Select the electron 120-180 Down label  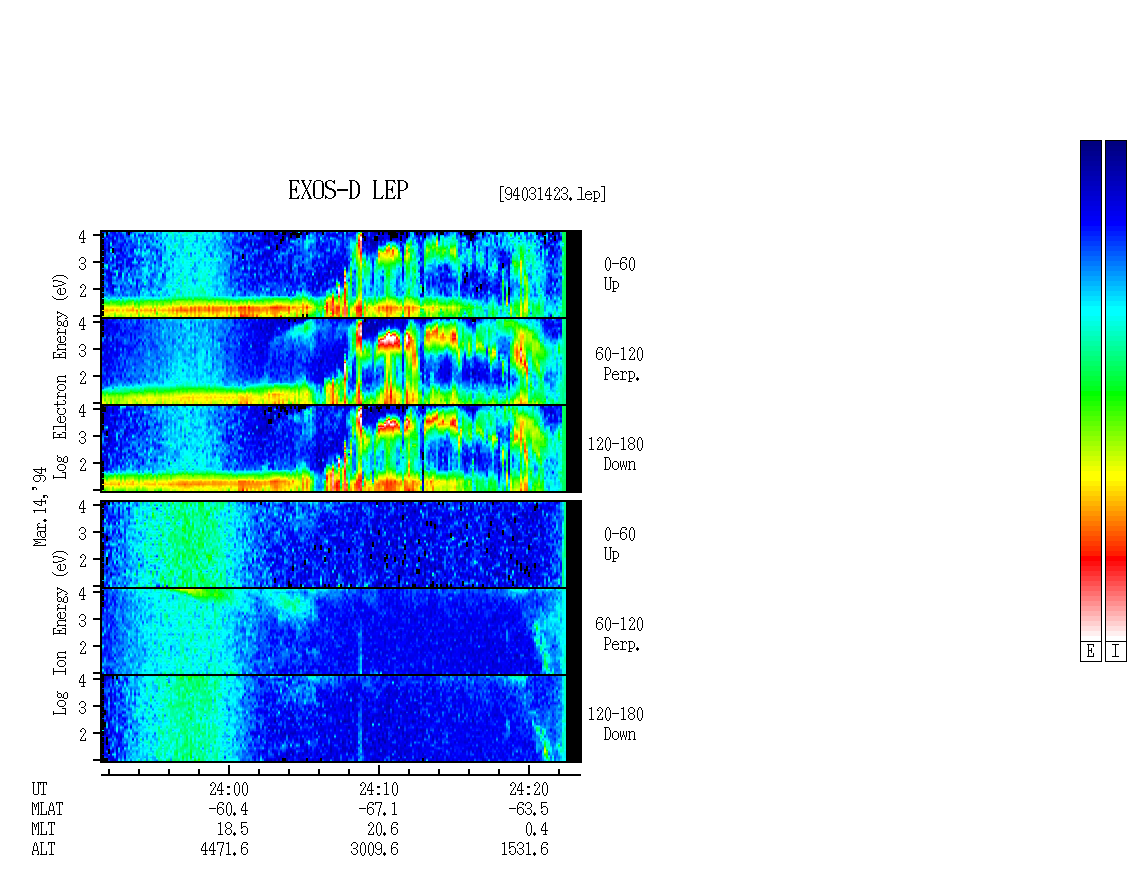tap(615, 454)
